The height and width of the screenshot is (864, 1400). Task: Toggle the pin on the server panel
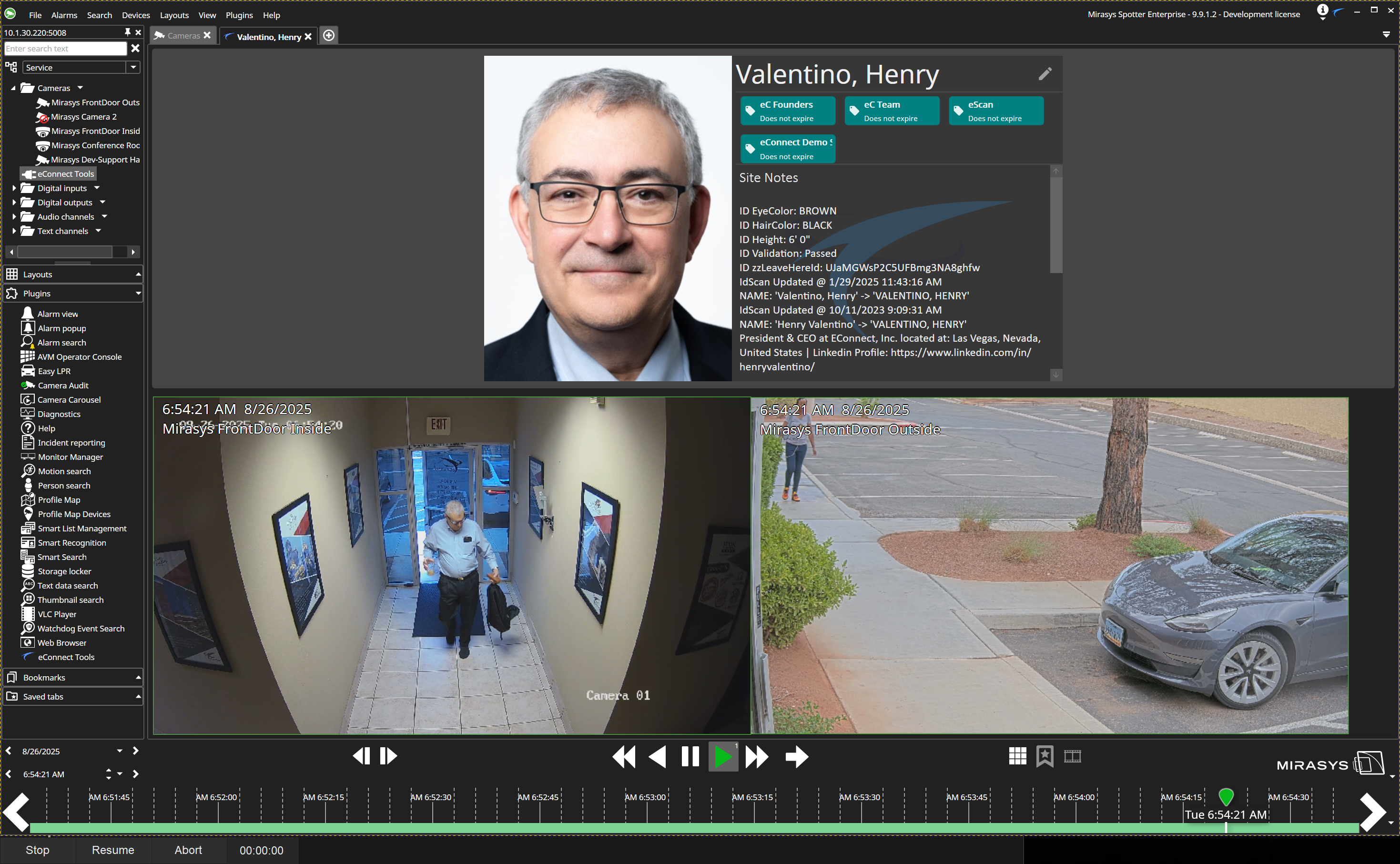(127, 32)
